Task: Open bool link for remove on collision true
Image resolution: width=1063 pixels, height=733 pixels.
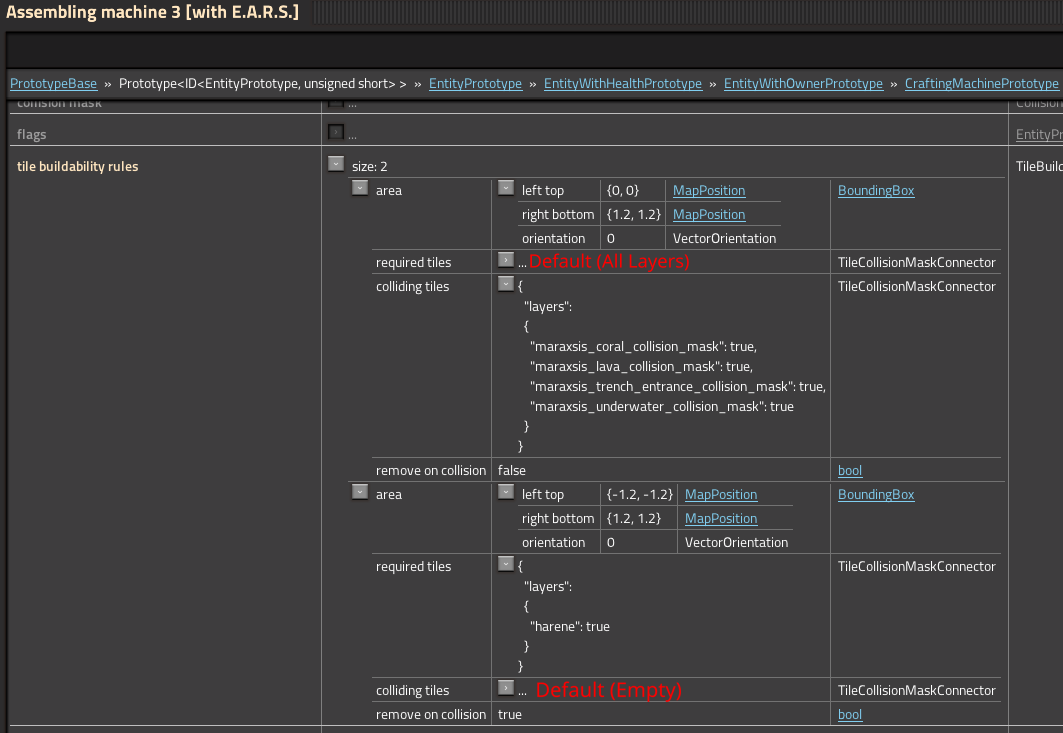Action: click(849, 715)
